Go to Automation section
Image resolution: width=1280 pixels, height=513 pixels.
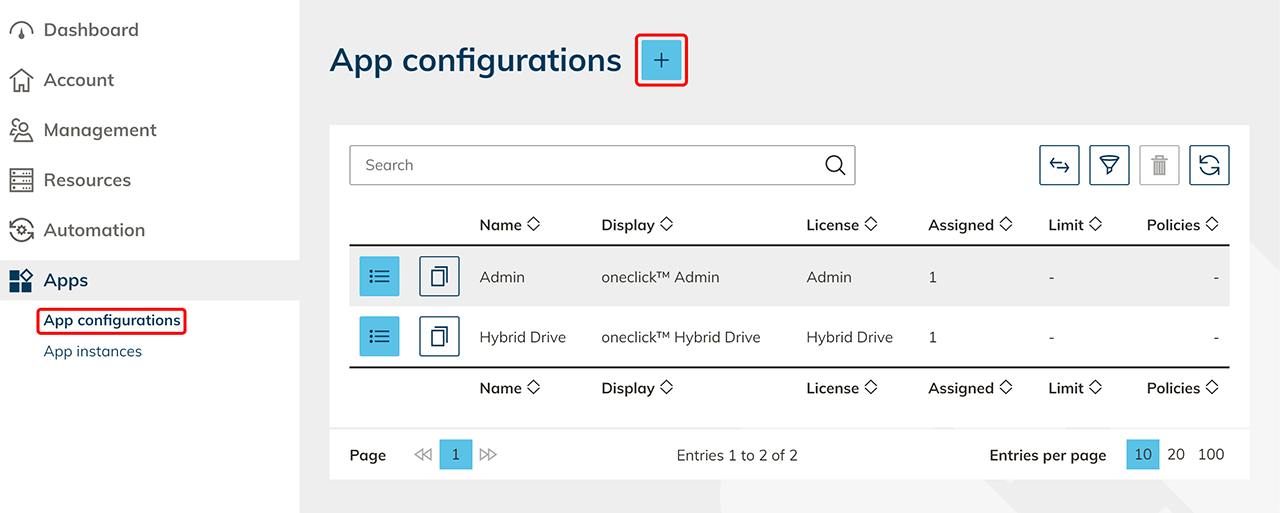point(94,230)
